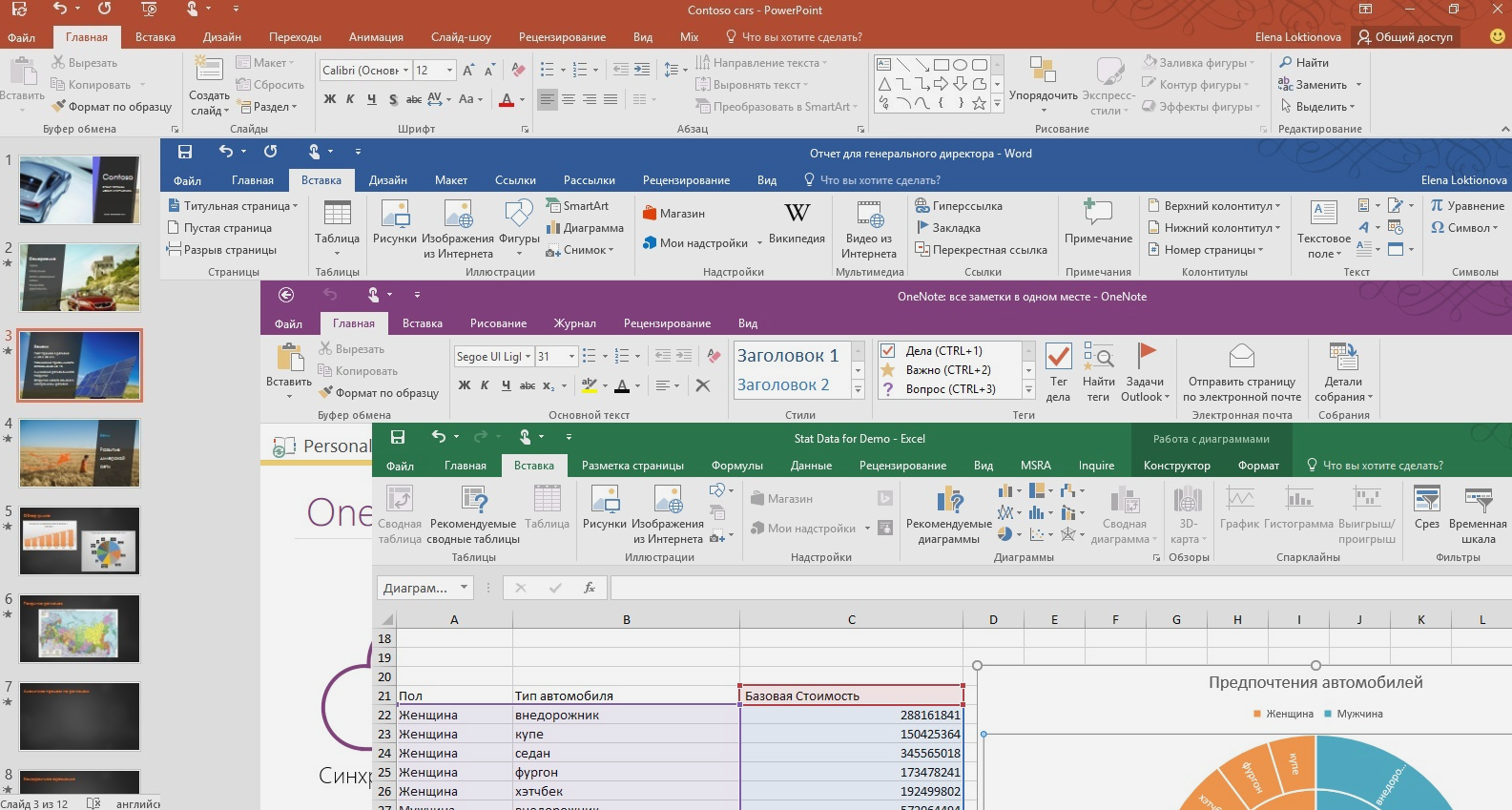Open the Calibri font name dropdown
1512x810 pixels.
pos(405,71)
